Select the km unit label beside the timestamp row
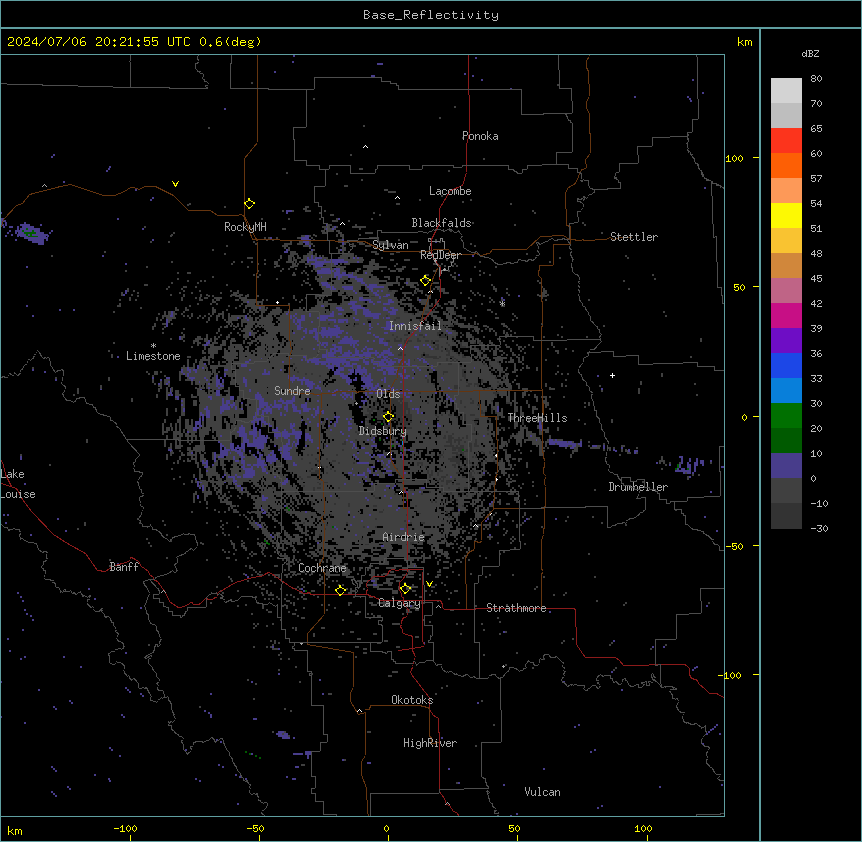The width and height of the screenshot is (862, 842). (745, 42)
